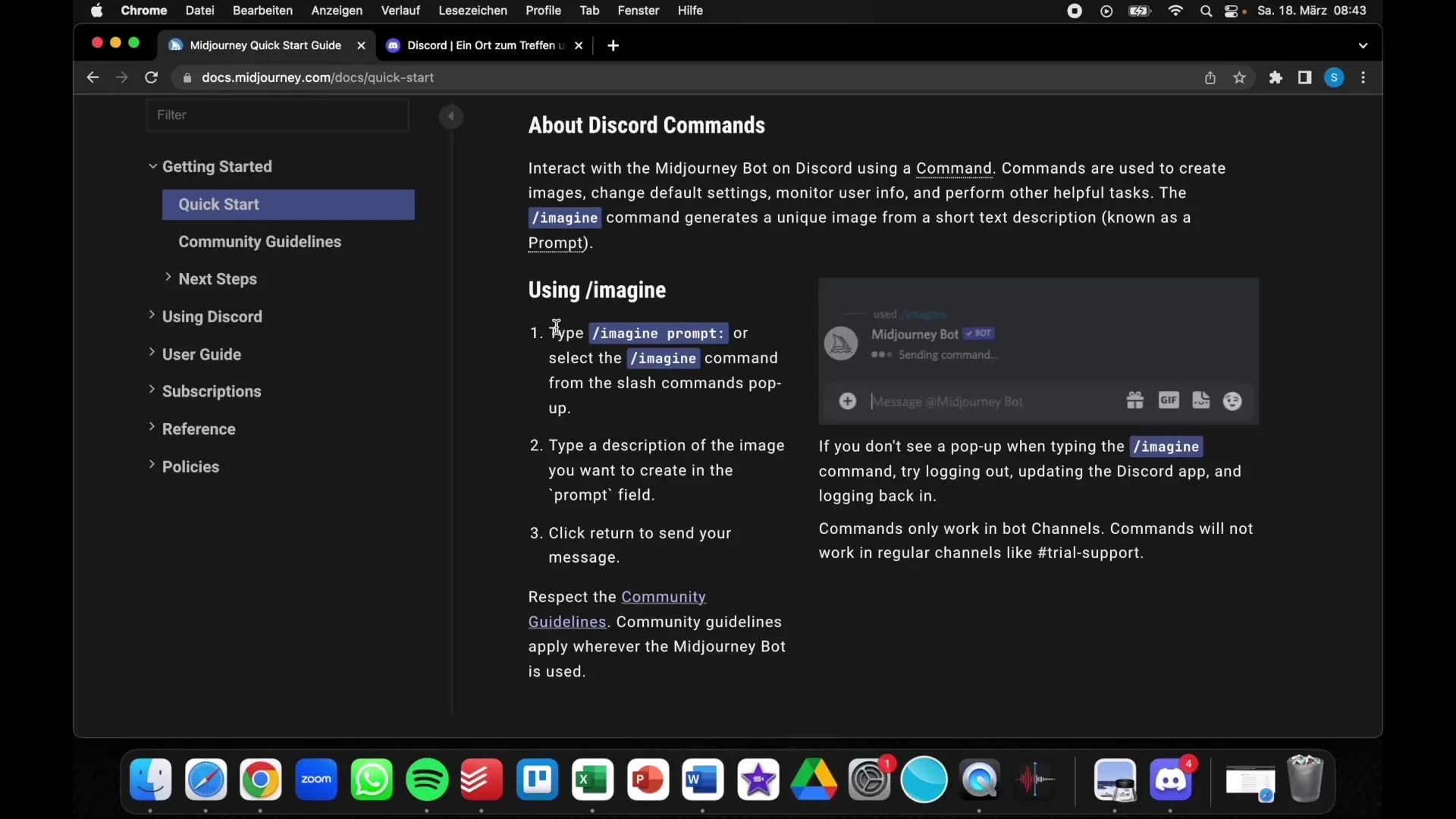Follow the Prompt glossary link
Viewport: 1456px width, 819px height.
point(556,243)
